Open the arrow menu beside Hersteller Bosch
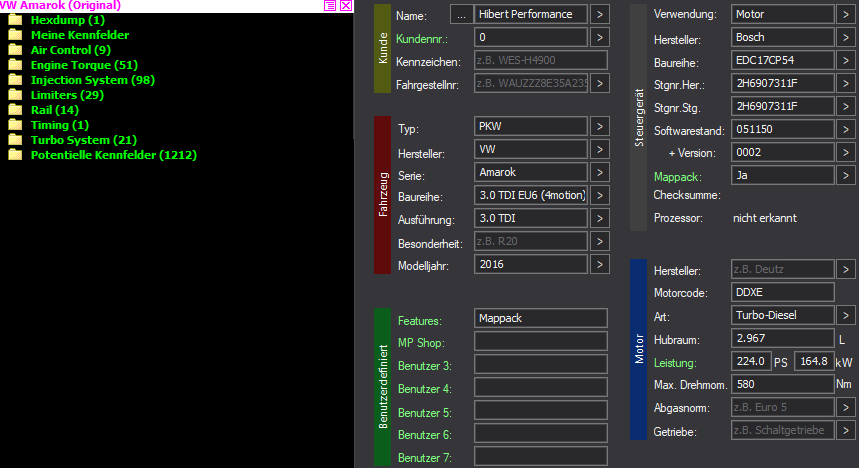This screenshot has height=468, width=859. [846, 38]
